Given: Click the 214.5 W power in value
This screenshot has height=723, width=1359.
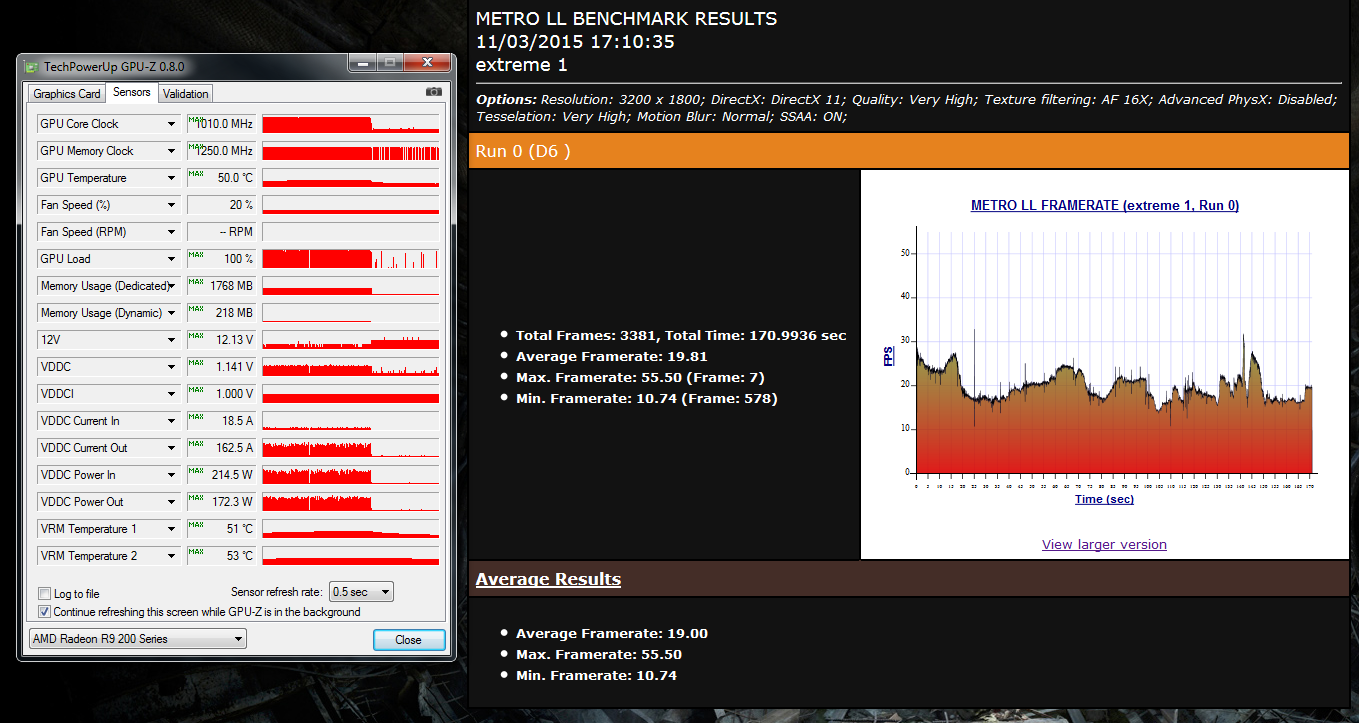Looking at the screenshot, I should click(221, 475).
